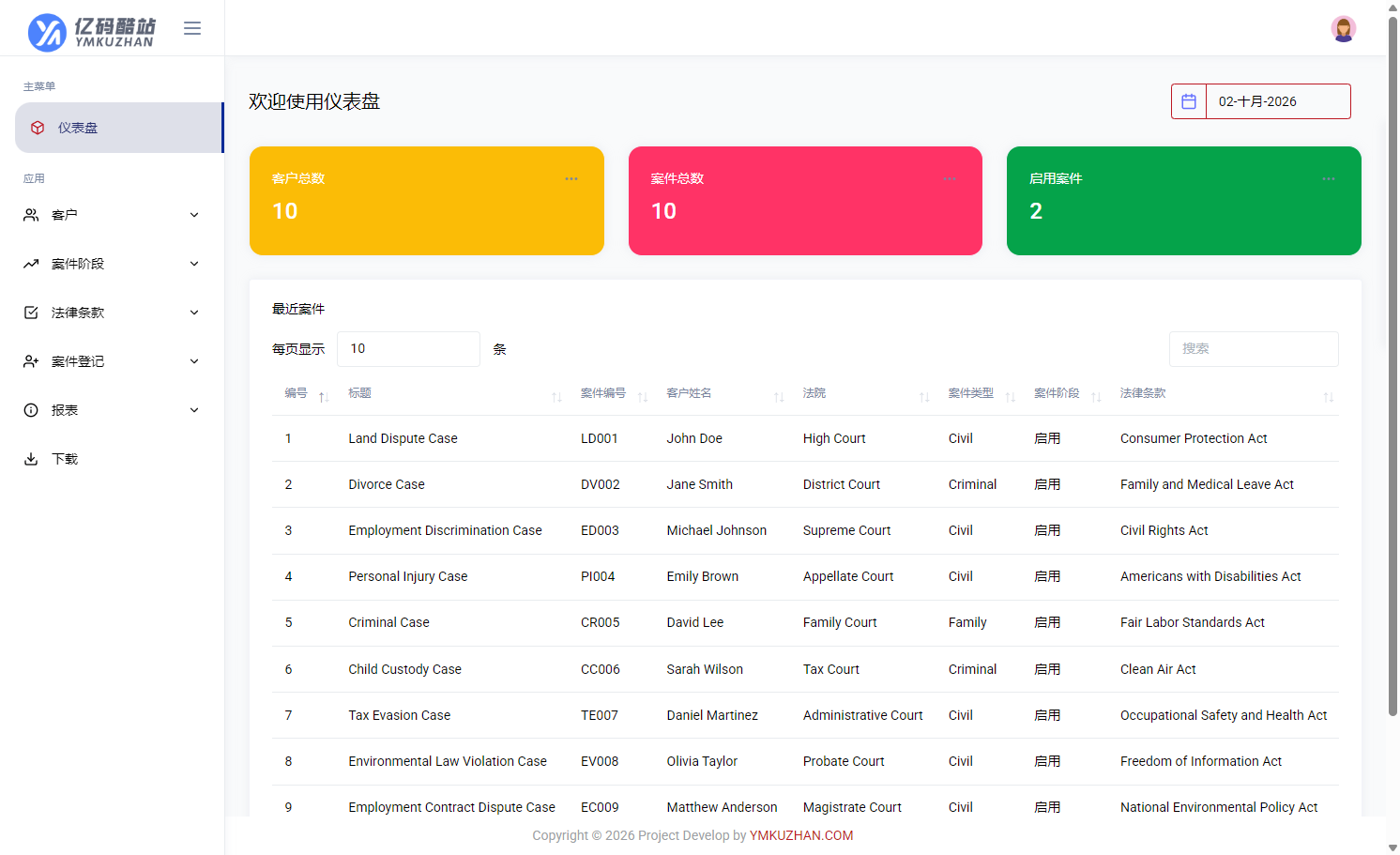The width and height of the screenshot is (1400, 855).
Task: Sort table by 法律条款 column arrows
Action: coord(1329,397)
